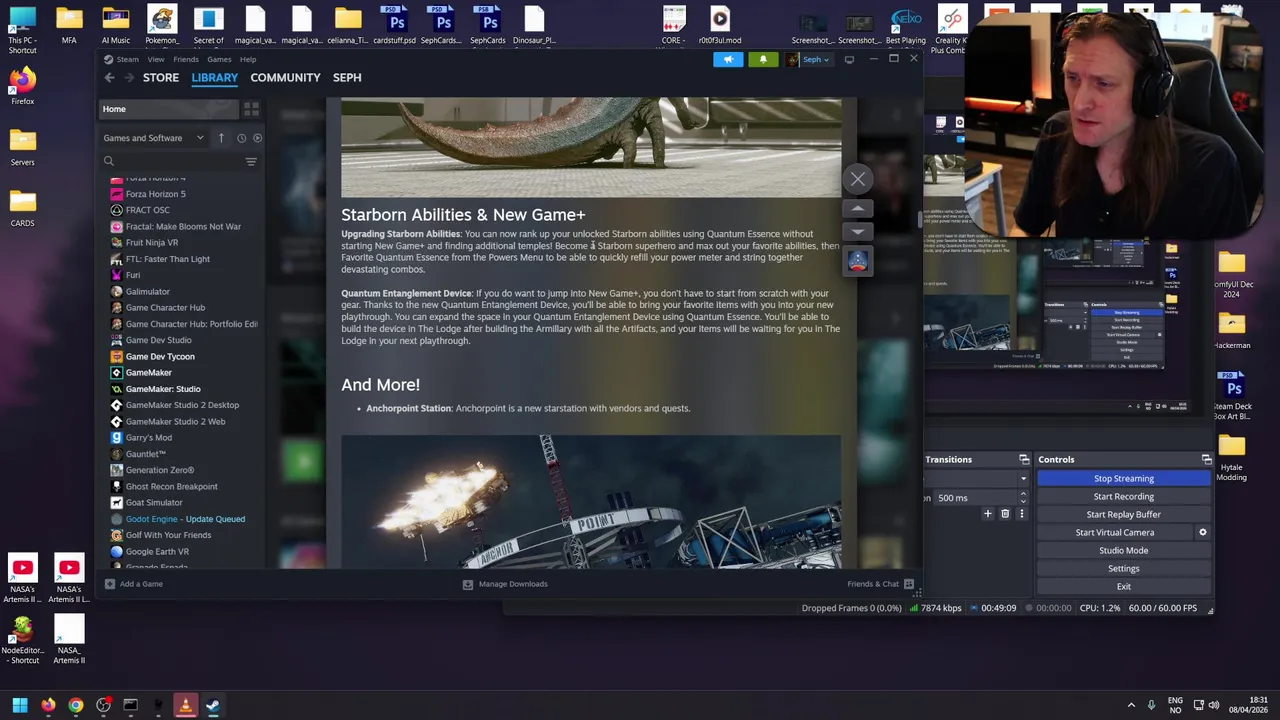Click Start Recording in OBS
This screenshot has width=1280, height=720.
[1123, 496]
